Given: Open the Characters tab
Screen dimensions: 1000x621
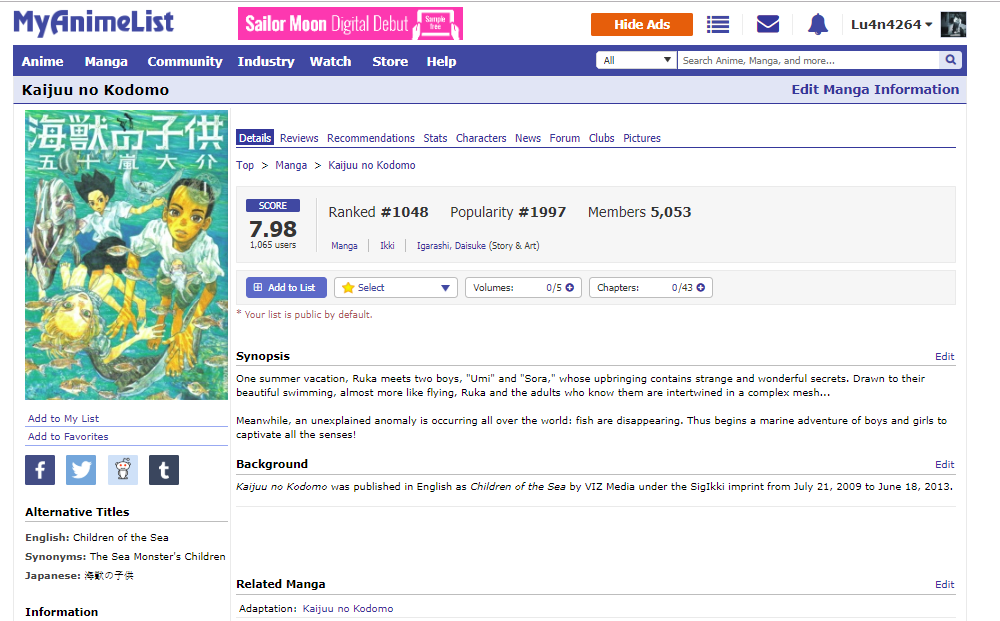Looking at the screenshot, I should 481,138.
